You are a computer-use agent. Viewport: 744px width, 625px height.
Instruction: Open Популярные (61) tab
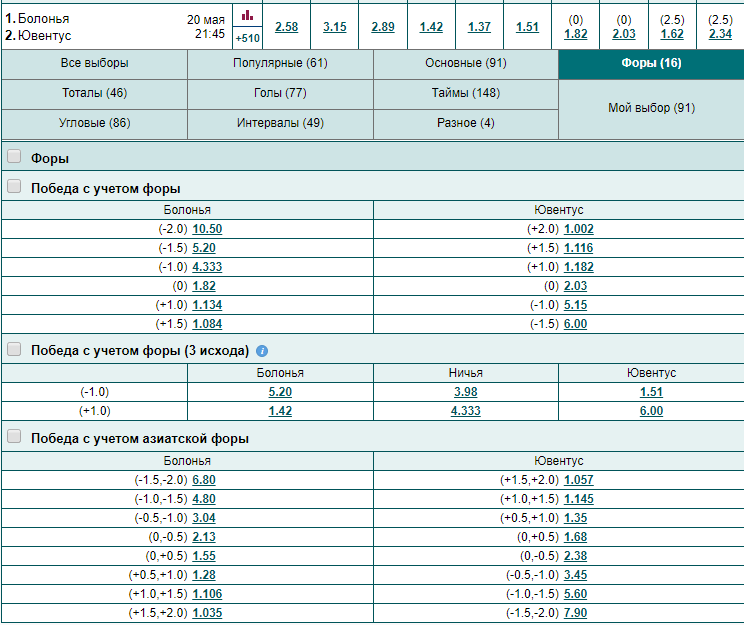coord(280,64)
